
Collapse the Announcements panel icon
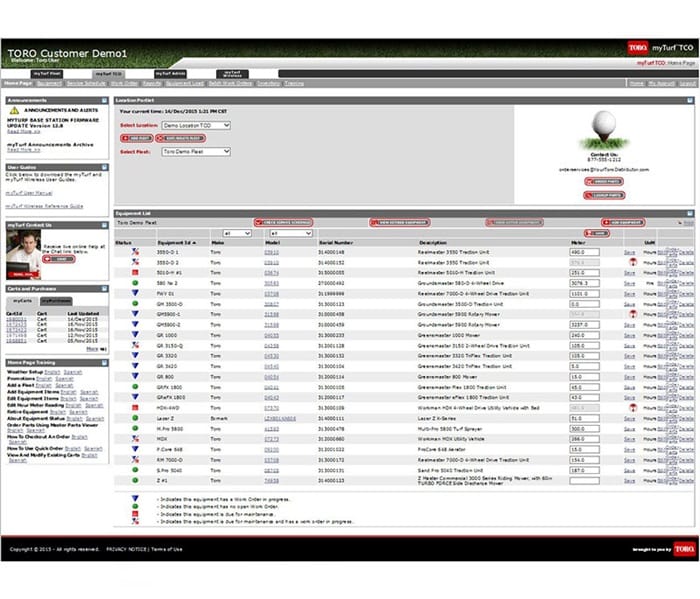point(104,100)
